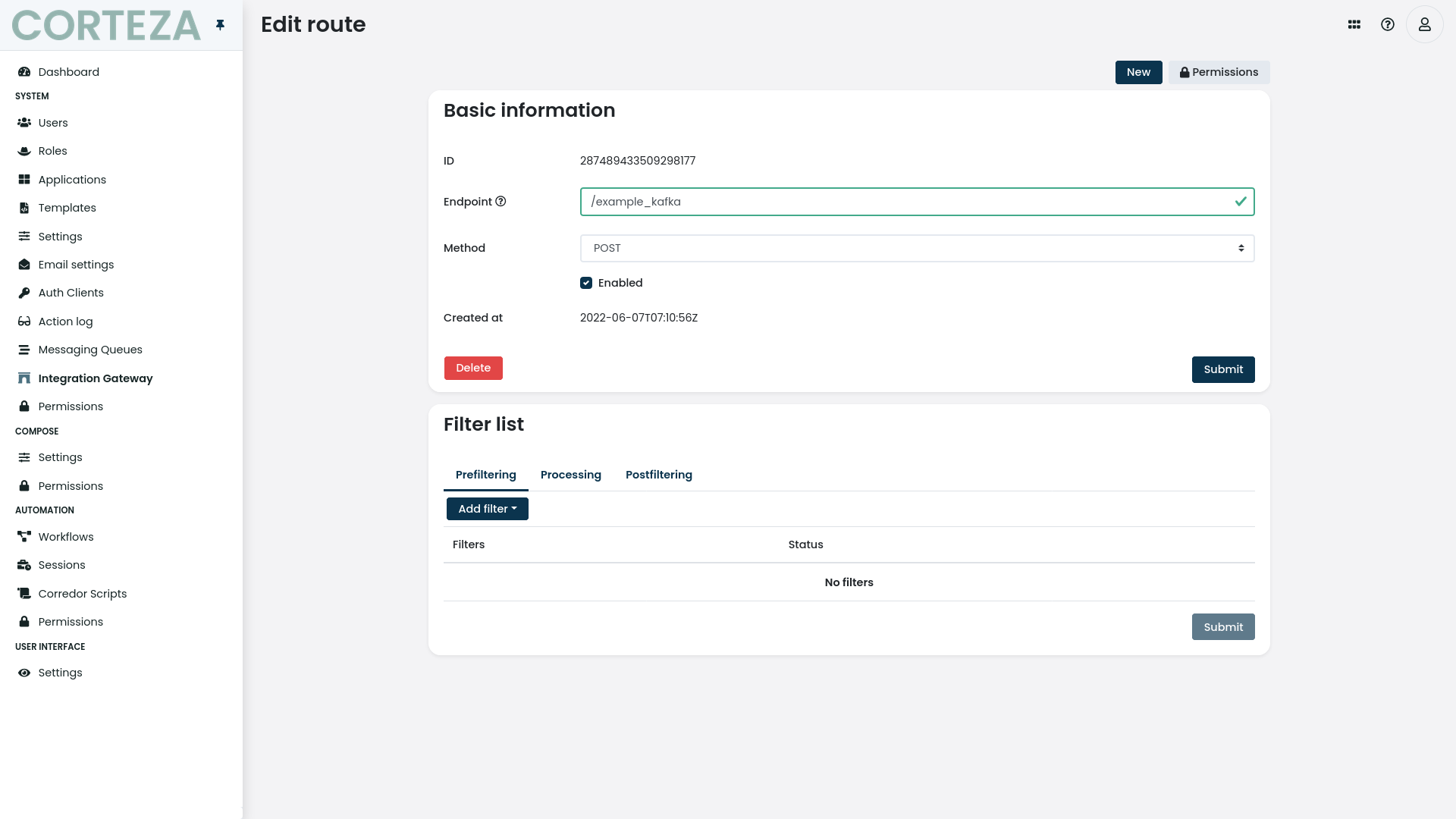The image size is (1456, 819).
Task: Open Applications in the sidebar
Action: pyautogui.click(x=72, y=180)
